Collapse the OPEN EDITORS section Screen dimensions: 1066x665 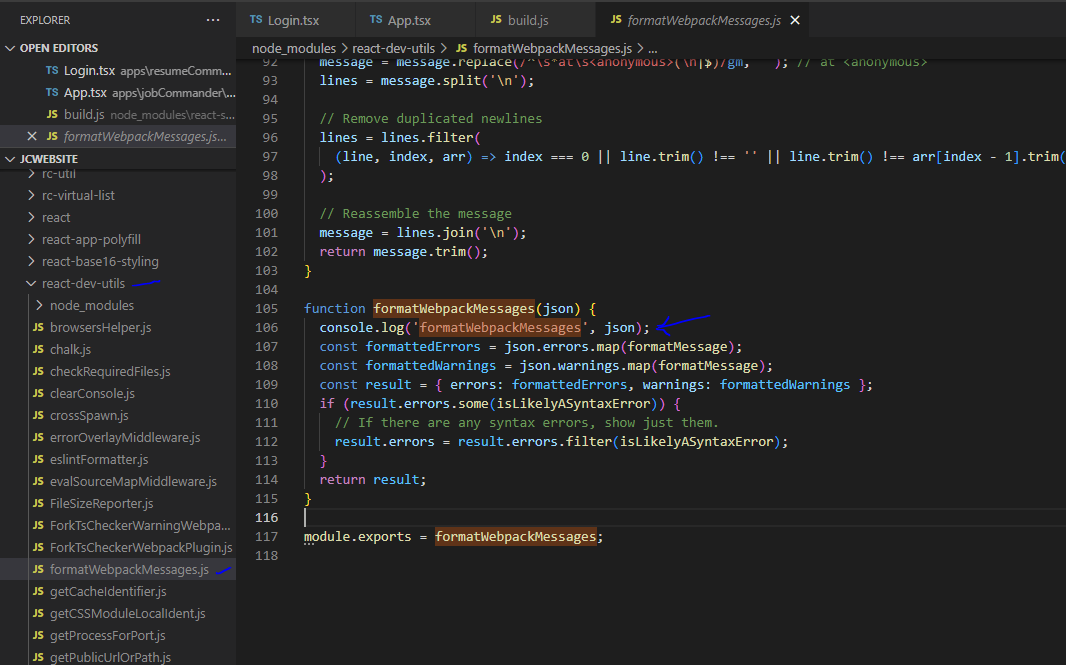point(10,47)
